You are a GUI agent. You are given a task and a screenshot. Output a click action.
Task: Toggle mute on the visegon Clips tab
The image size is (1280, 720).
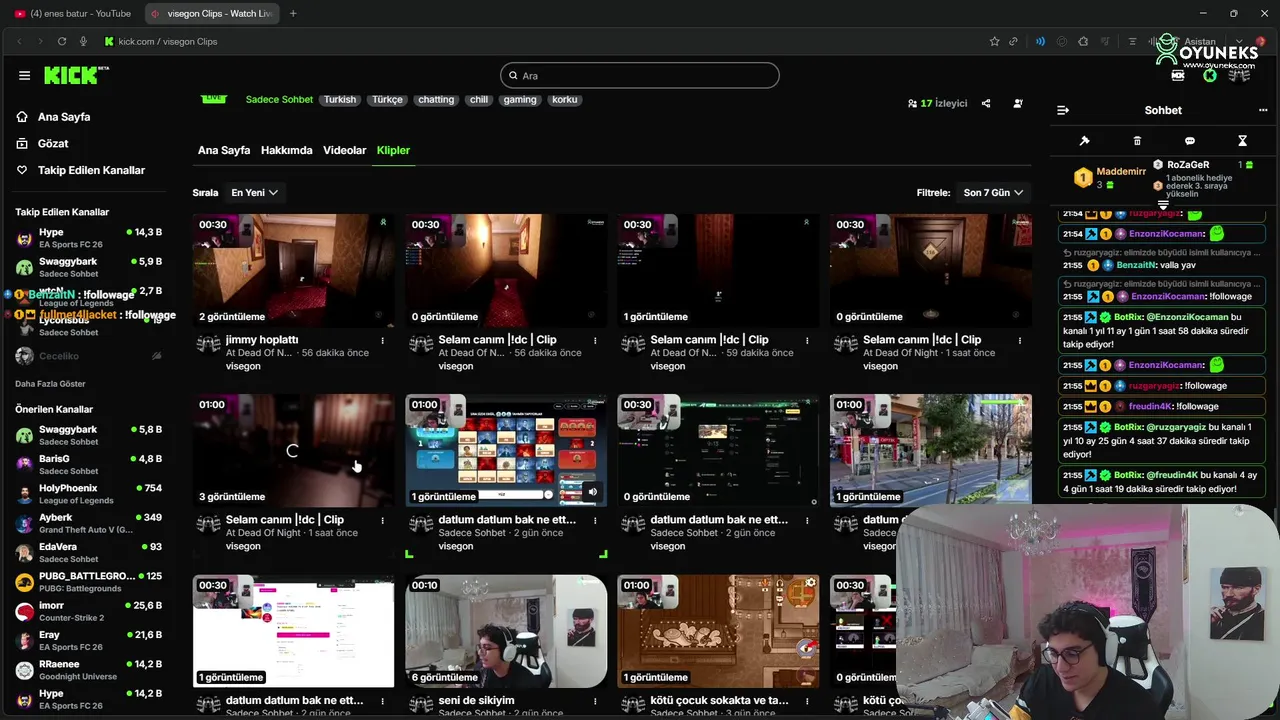click(155, 14)
